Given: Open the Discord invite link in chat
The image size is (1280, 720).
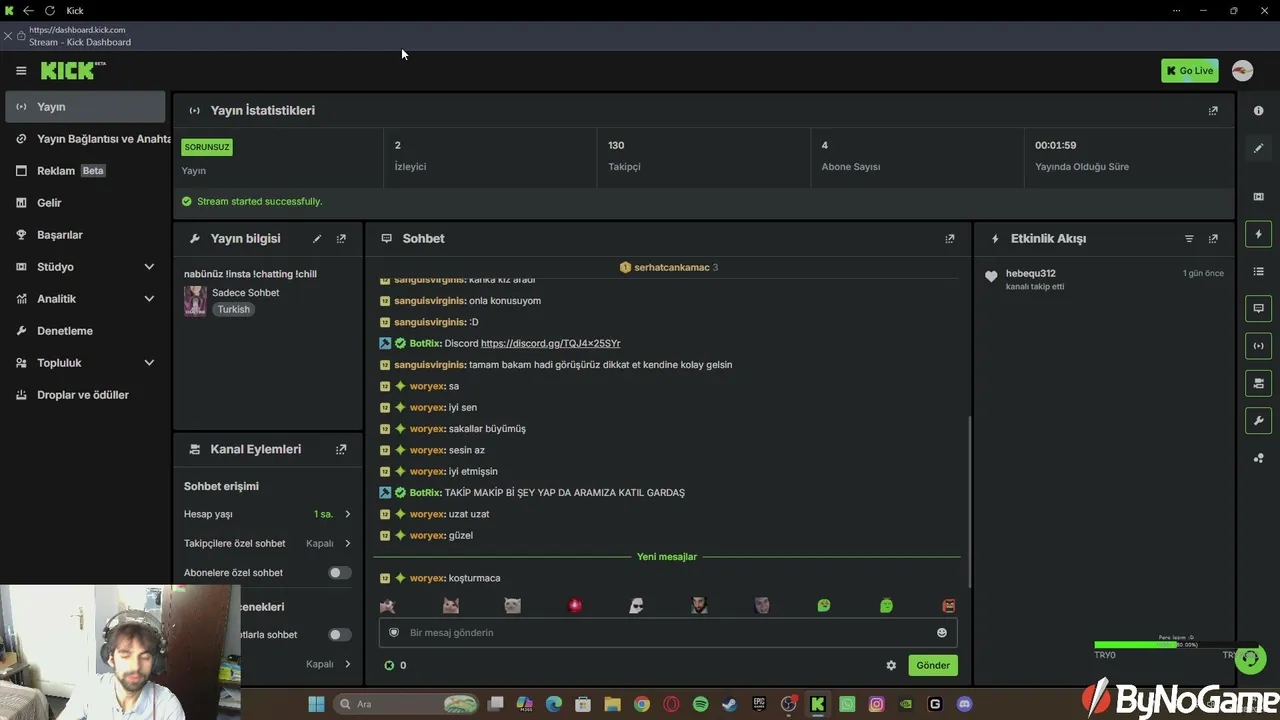Looking at the screenshot, I should 550,344.
